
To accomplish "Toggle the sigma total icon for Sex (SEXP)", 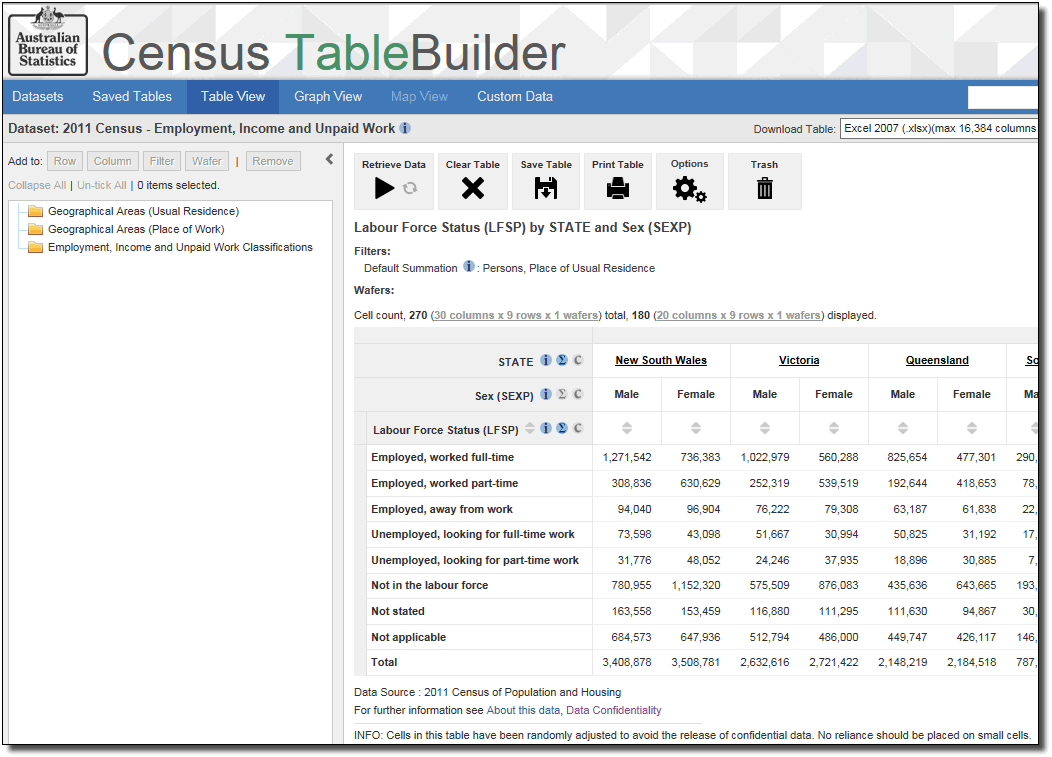I will [x=562, y=395].
